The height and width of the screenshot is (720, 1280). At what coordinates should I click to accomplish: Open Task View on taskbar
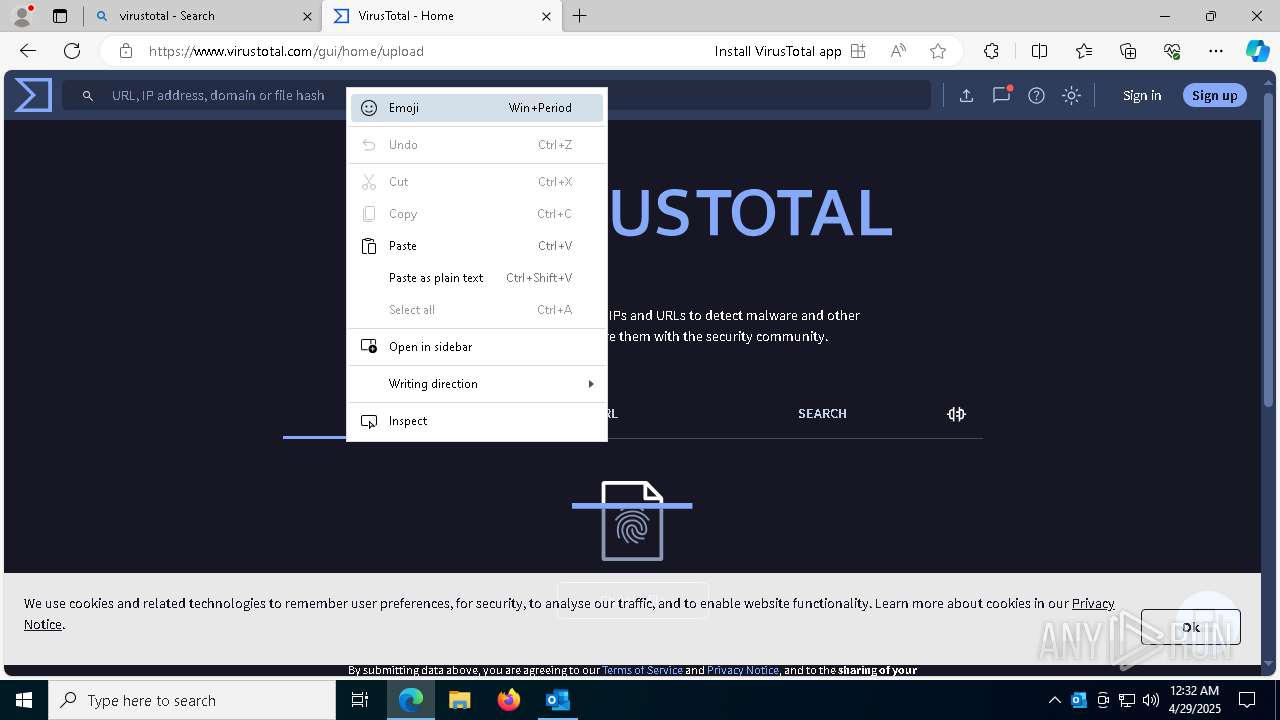[x=360, y=700]
